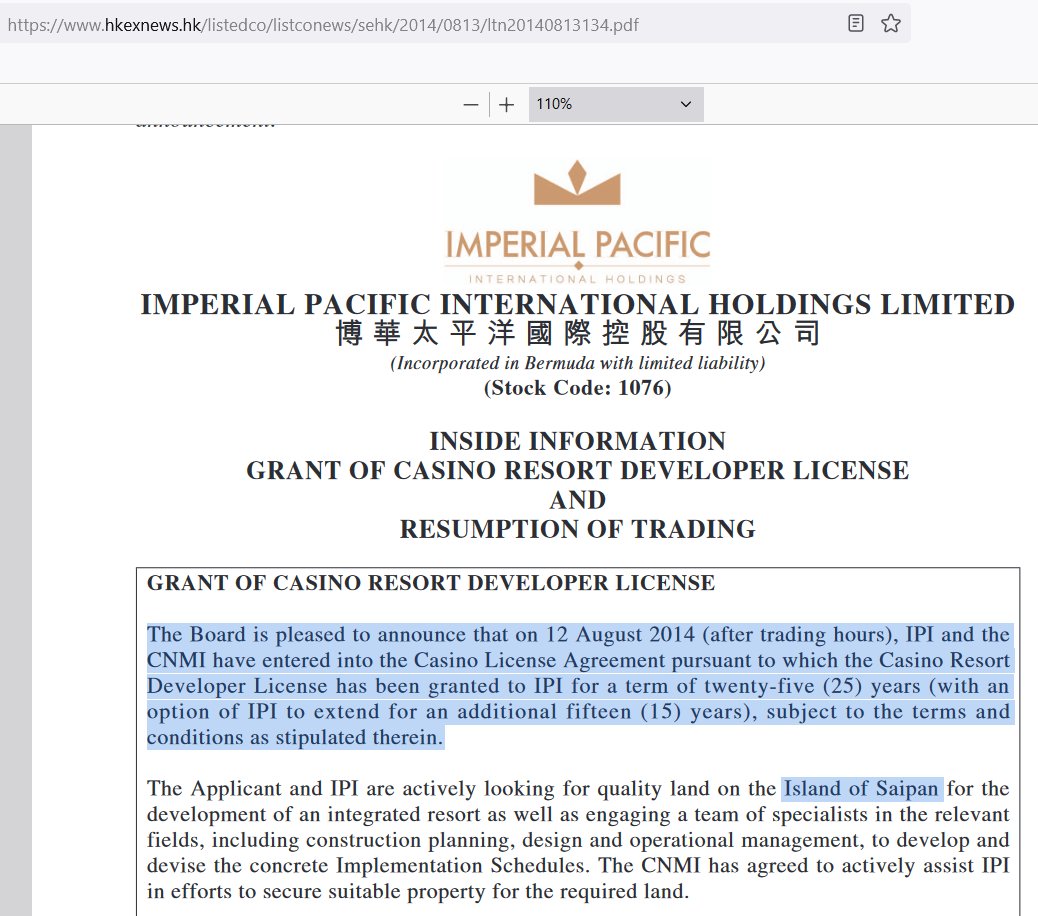Zoom out with the minus button

click(471, 105)
